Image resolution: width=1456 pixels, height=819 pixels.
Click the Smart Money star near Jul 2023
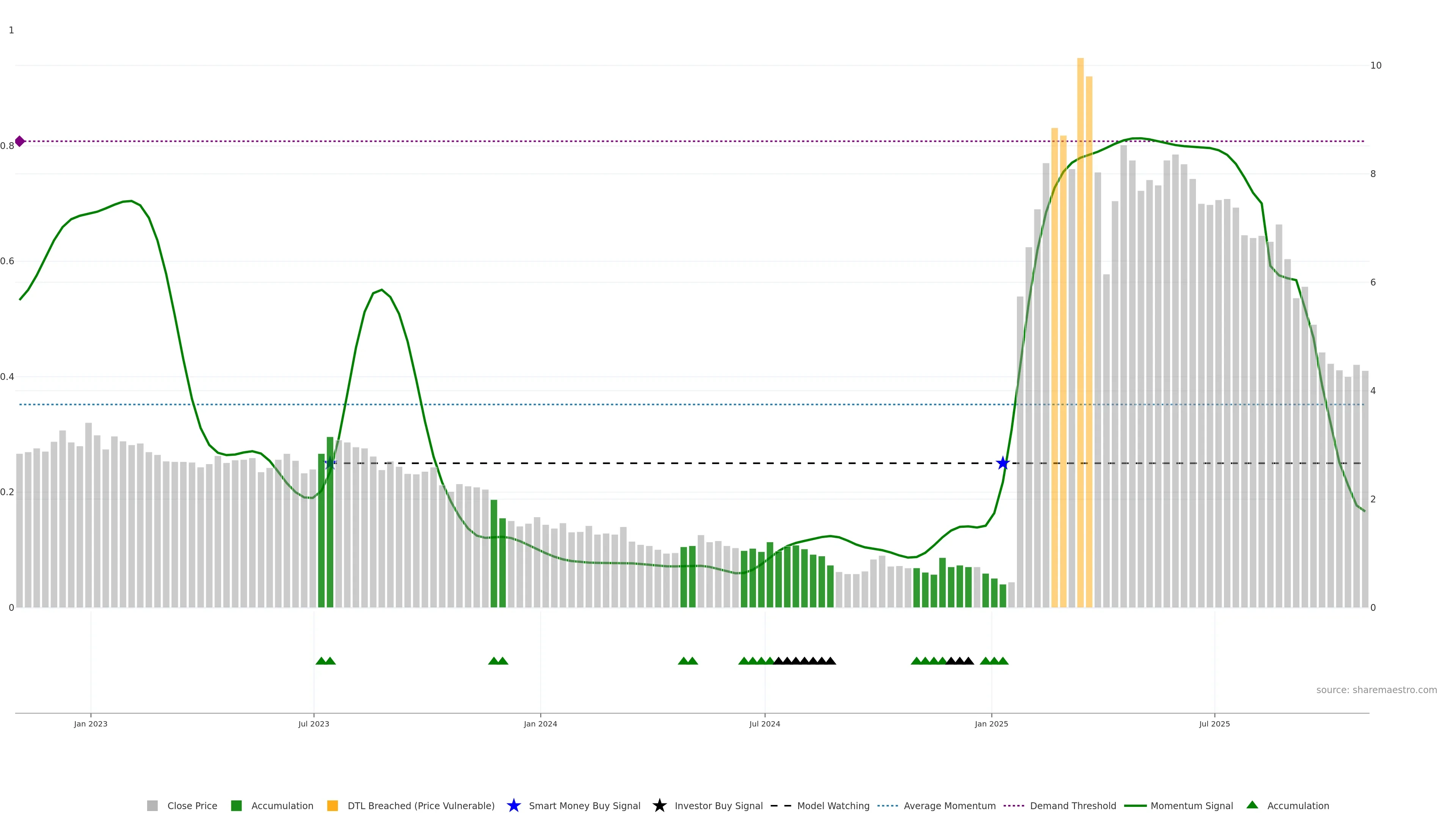coord(330,463)
